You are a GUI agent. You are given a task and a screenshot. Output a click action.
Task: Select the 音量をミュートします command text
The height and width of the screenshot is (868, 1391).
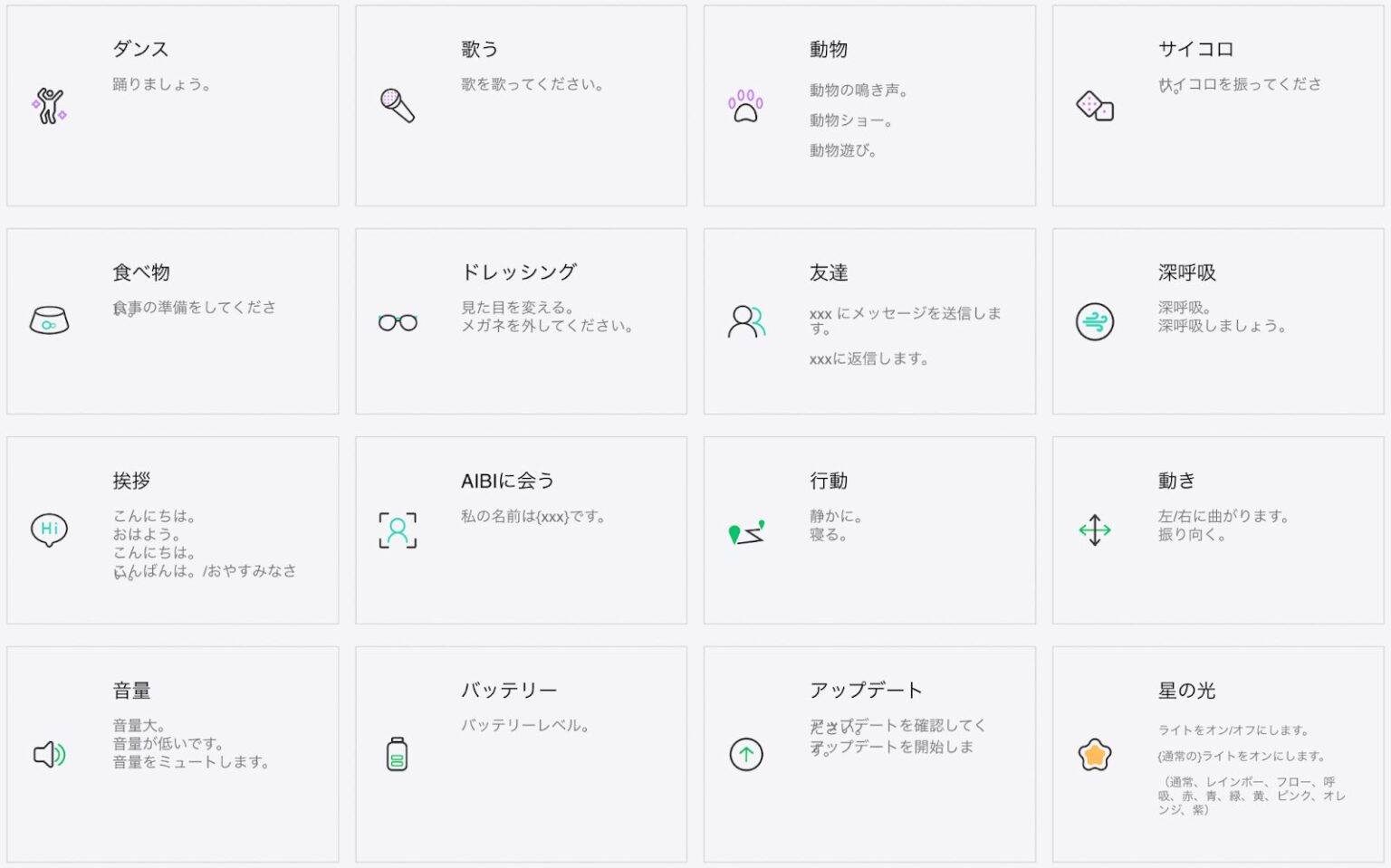[x=191, y=762]
